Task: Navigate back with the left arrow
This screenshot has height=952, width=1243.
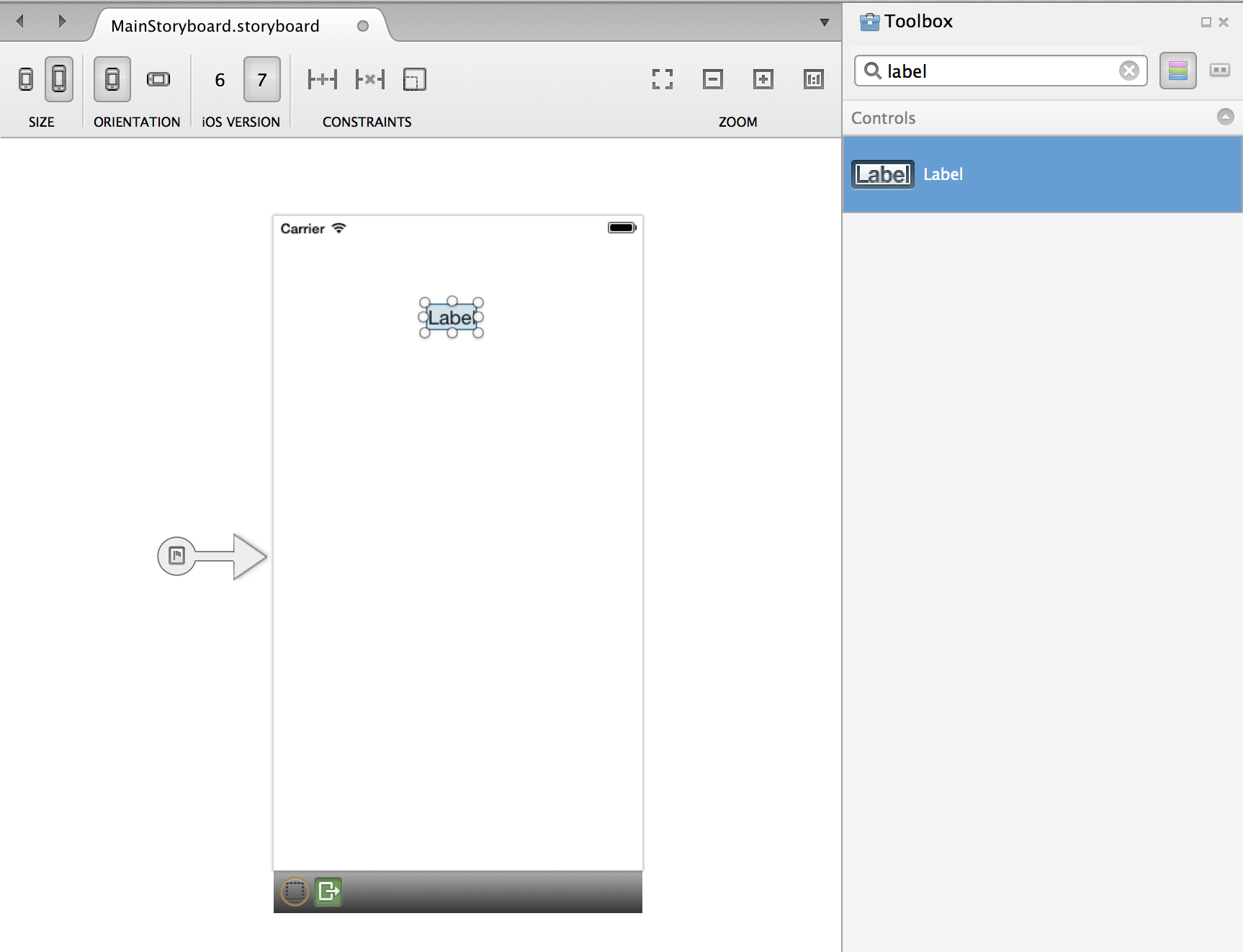Action: (20, 22)
